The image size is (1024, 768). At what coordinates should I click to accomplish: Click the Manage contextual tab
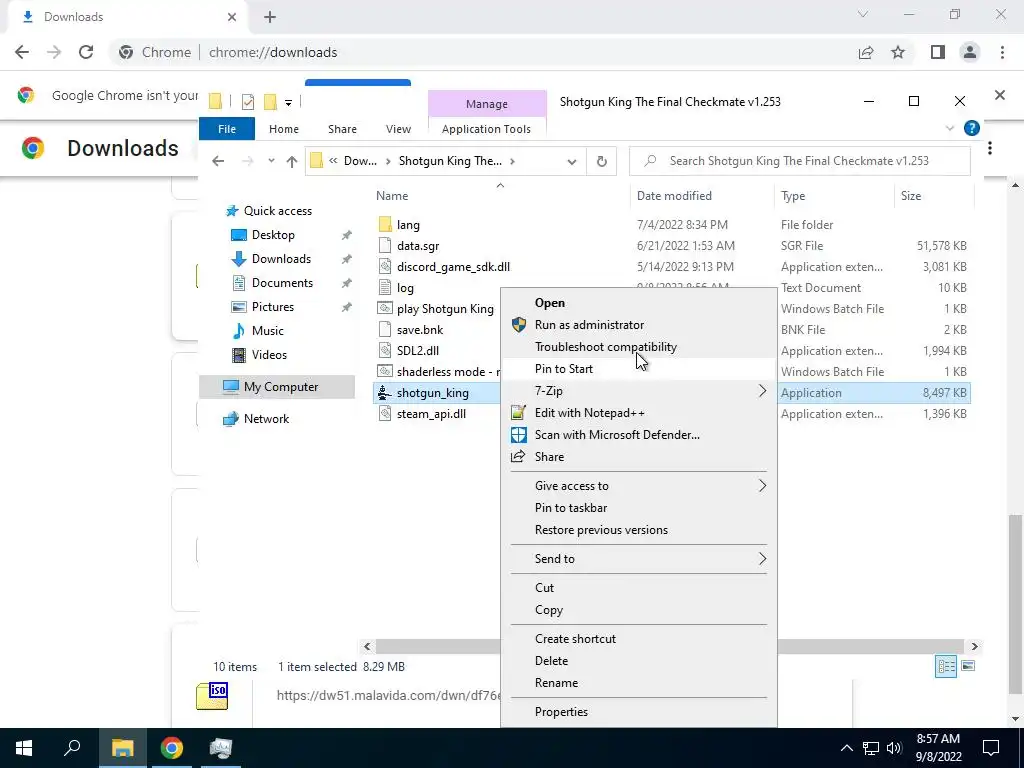pos(487,104)
